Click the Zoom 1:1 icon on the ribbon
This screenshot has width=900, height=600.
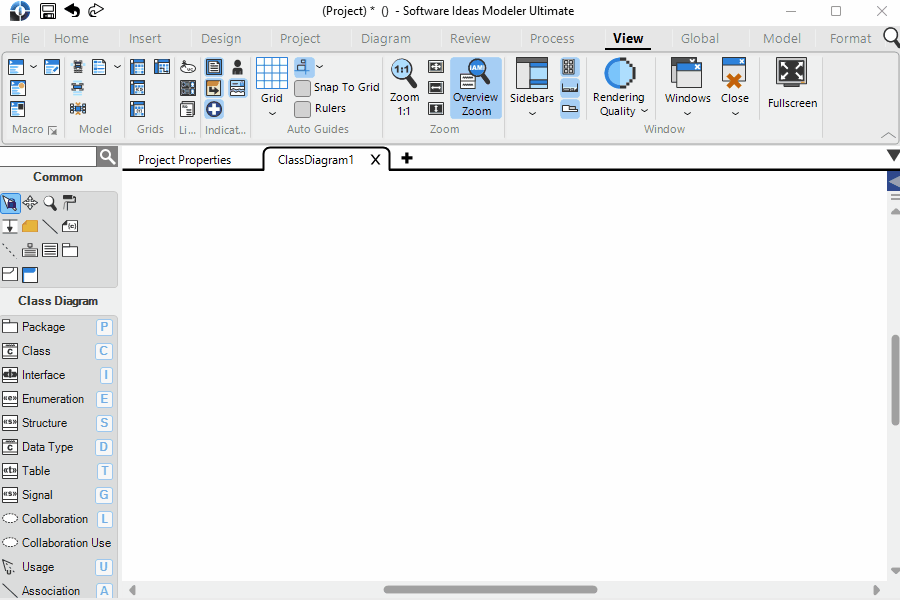pyautogui.click(x=403, y=70)
